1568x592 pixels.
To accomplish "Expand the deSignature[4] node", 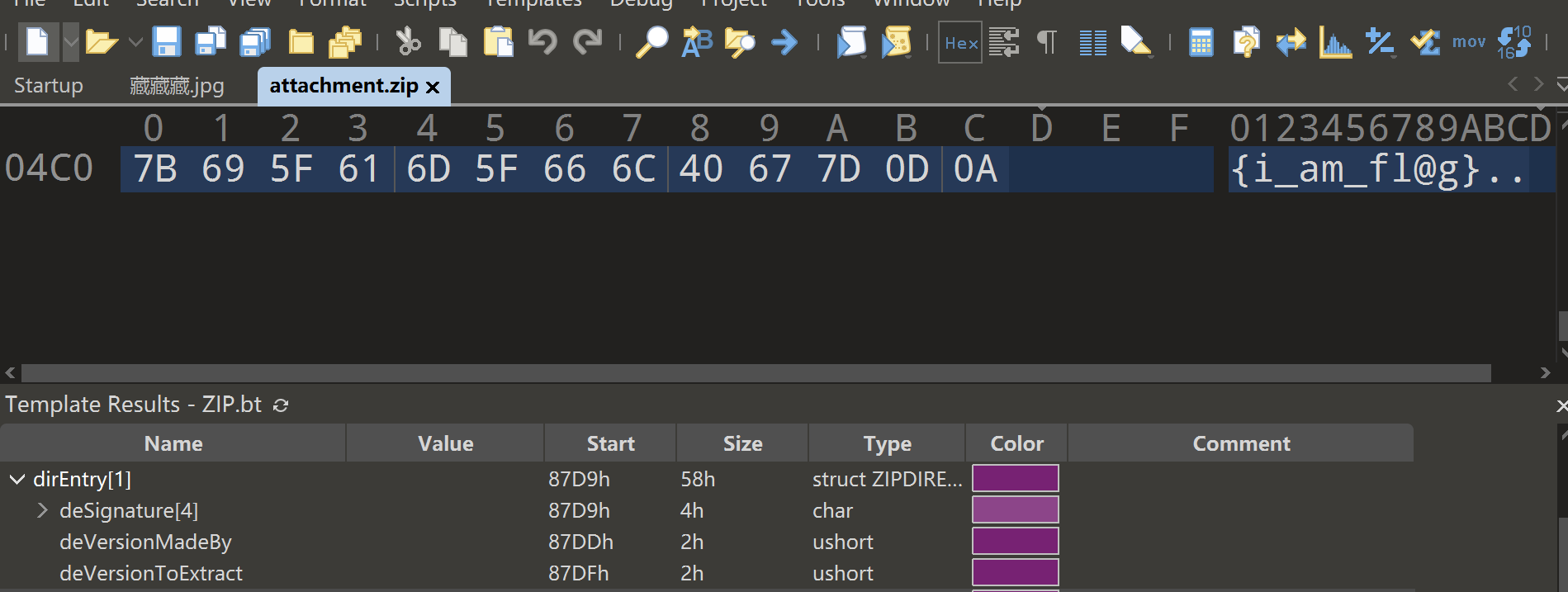I will [42, 511].
